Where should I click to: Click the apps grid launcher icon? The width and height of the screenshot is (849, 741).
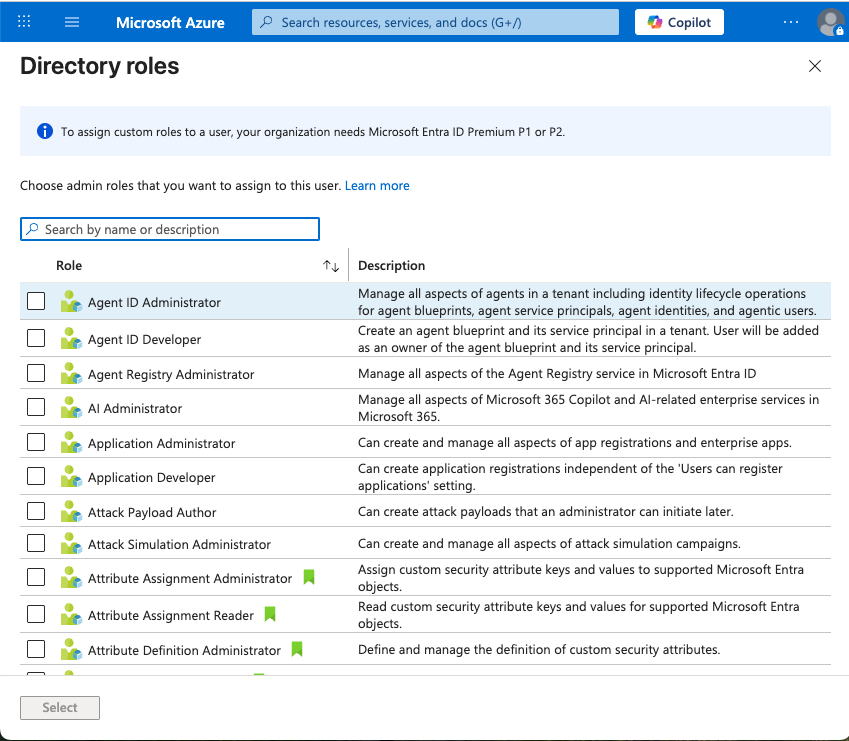(25, 22)
